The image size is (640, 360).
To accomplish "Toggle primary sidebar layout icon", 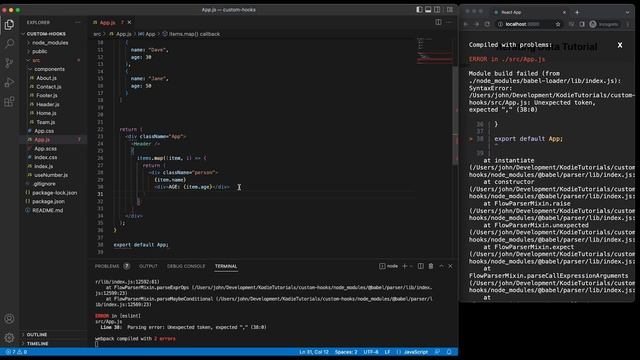I will [419, 9].
